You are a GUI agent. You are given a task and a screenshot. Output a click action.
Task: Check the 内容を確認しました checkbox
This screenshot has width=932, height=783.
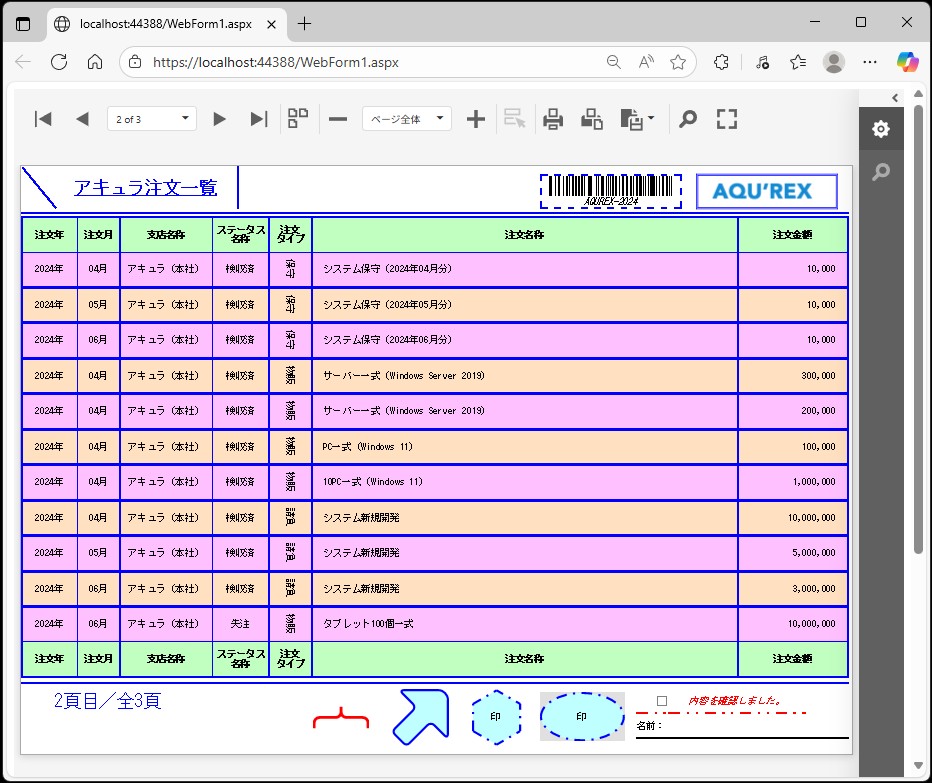click(x=662, y=701)
